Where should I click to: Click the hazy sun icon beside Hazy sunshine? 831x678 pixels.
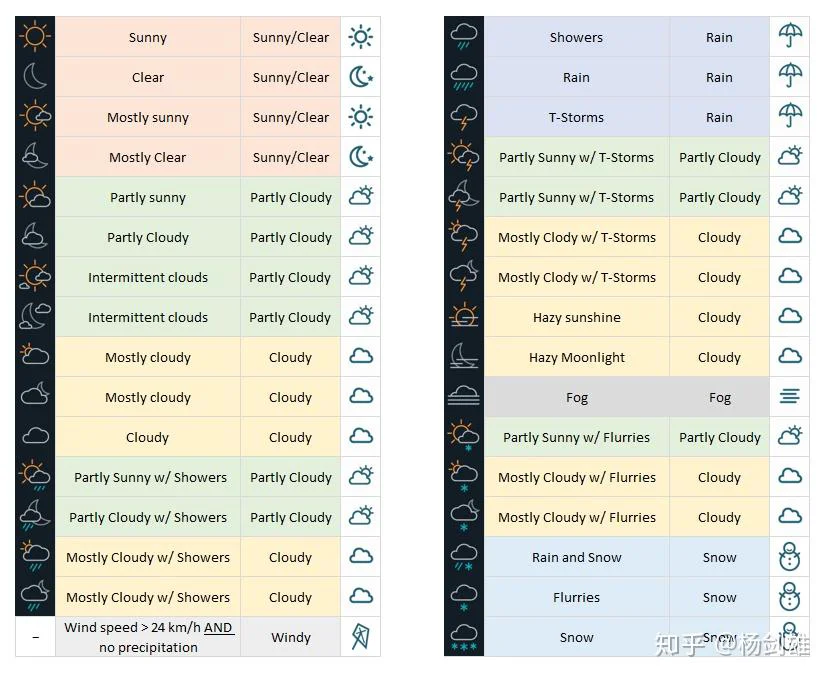tap(464, 315)
